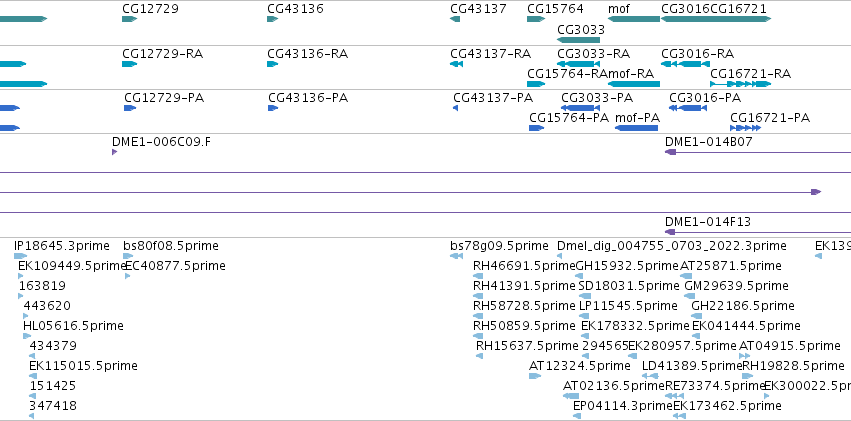Click the RH50859.5prime EST

pyautogui.click(x=478, y=336)
